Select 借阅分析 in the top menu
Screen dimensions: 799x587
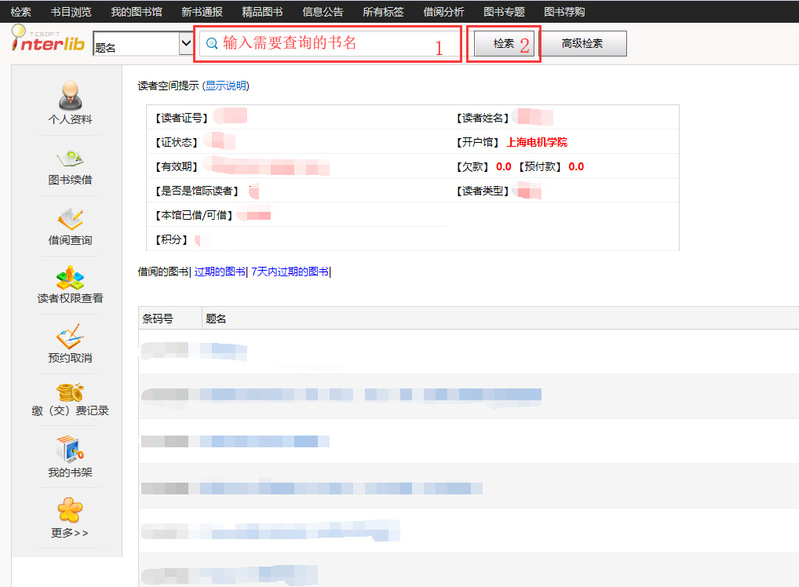(443, 12)
